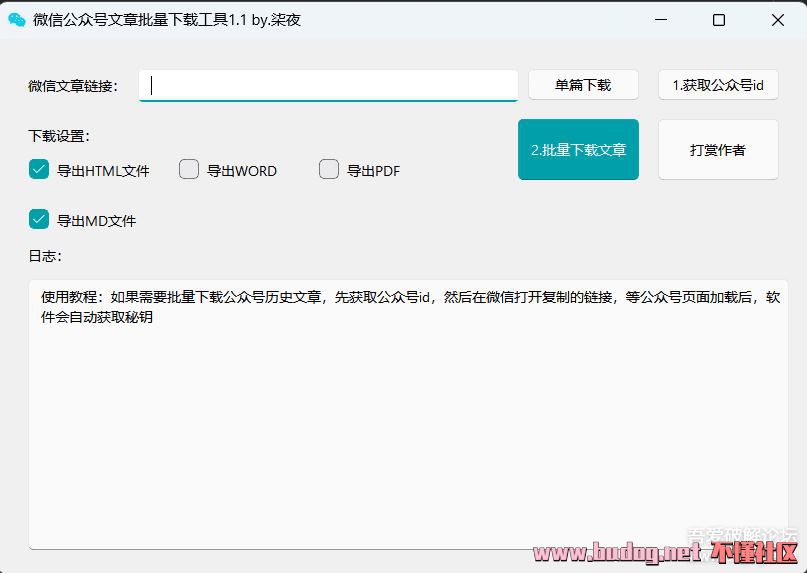Uncheck the 导出HTML文件 checkbox
Screen dimensions: 807x573
[x=39, y=169]
